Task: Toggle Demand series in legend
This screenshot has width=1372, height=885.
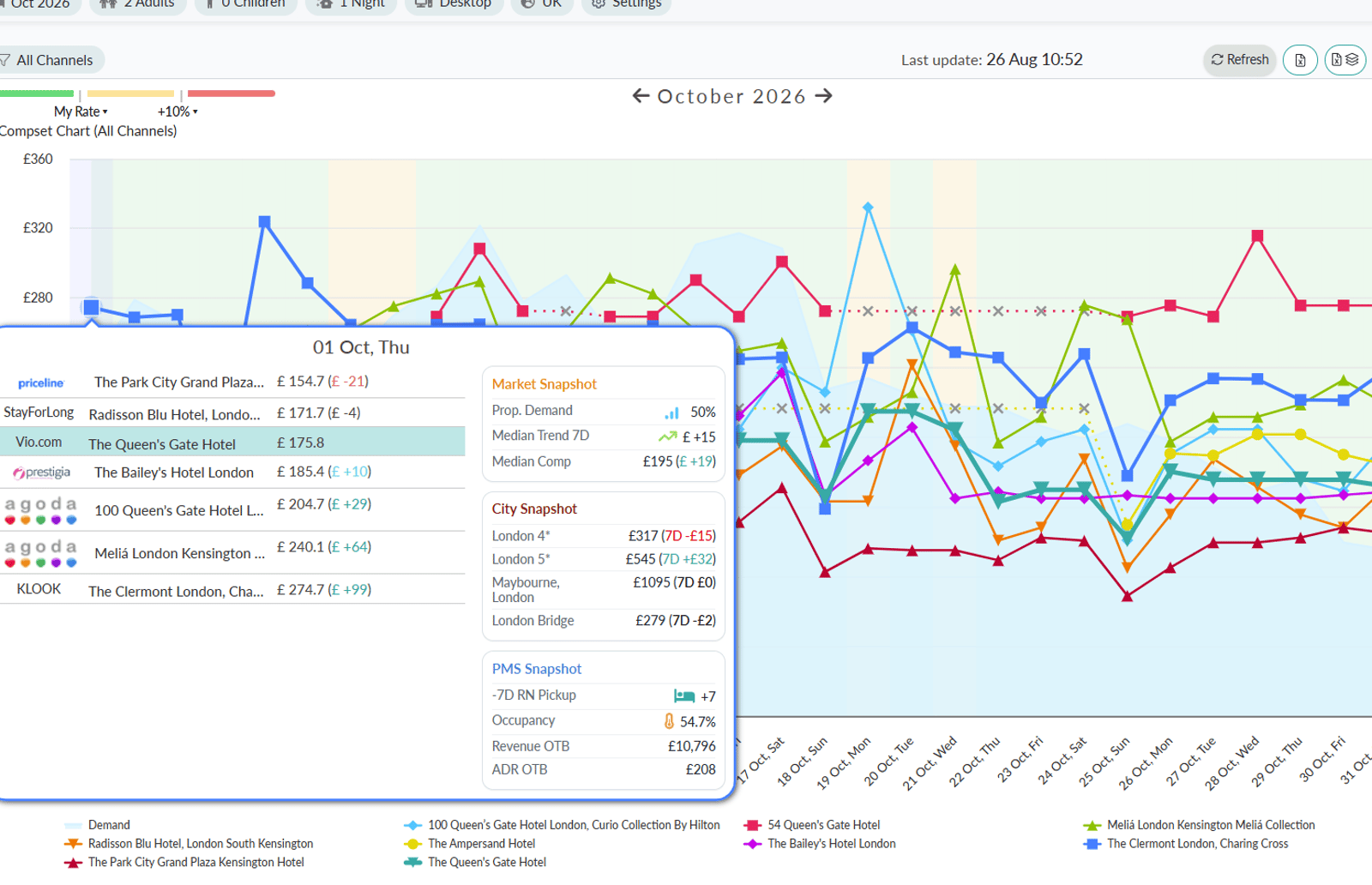Action: pyautogui.click(x=98, y=825)
